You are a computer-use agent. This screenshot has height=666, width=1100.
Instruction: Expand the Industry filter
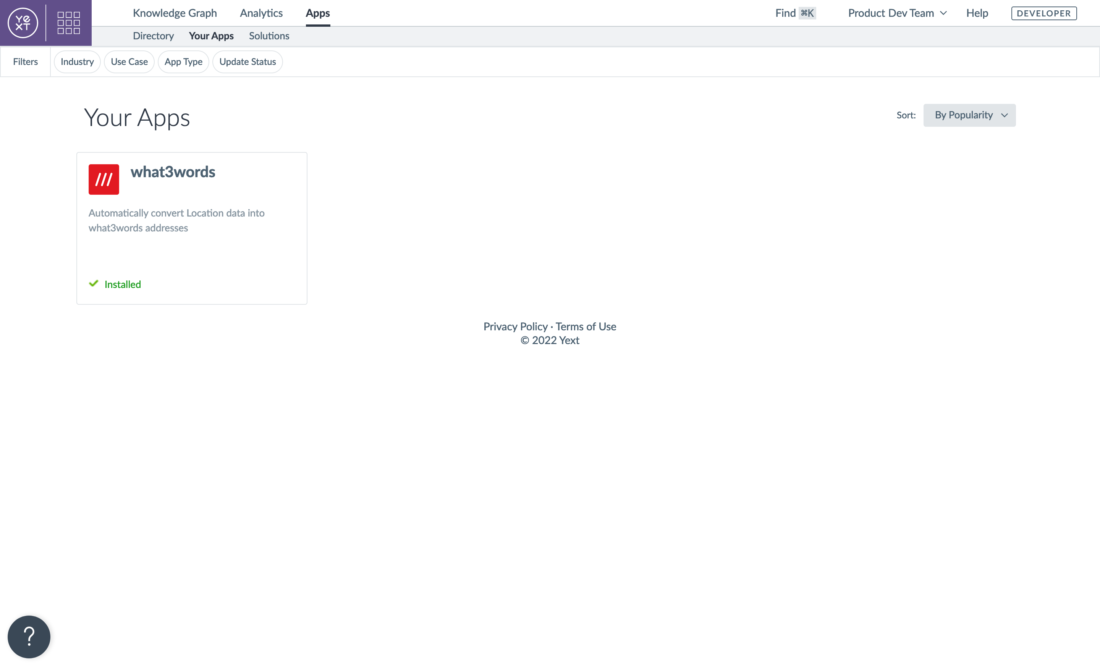click(x=77, y=62)
